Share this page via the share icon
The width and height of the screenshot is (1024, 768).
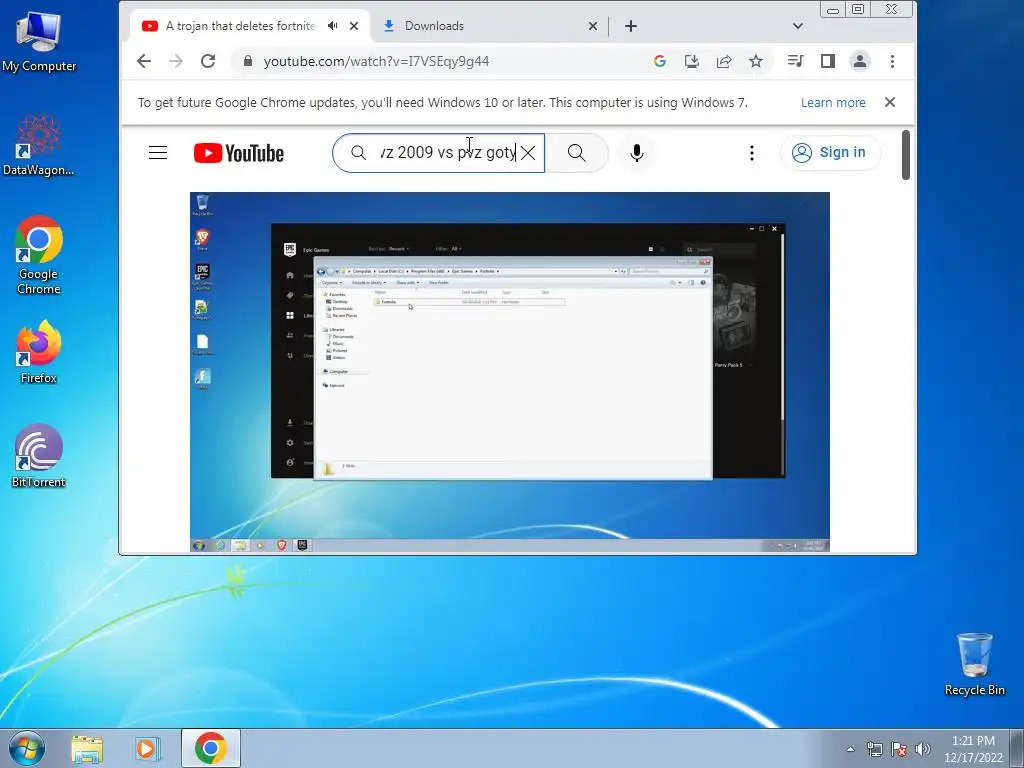click(x=724, y=61)
